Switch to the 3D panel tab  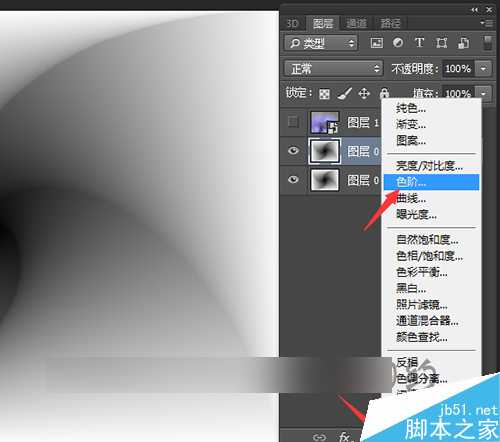[x=293, y=24]
